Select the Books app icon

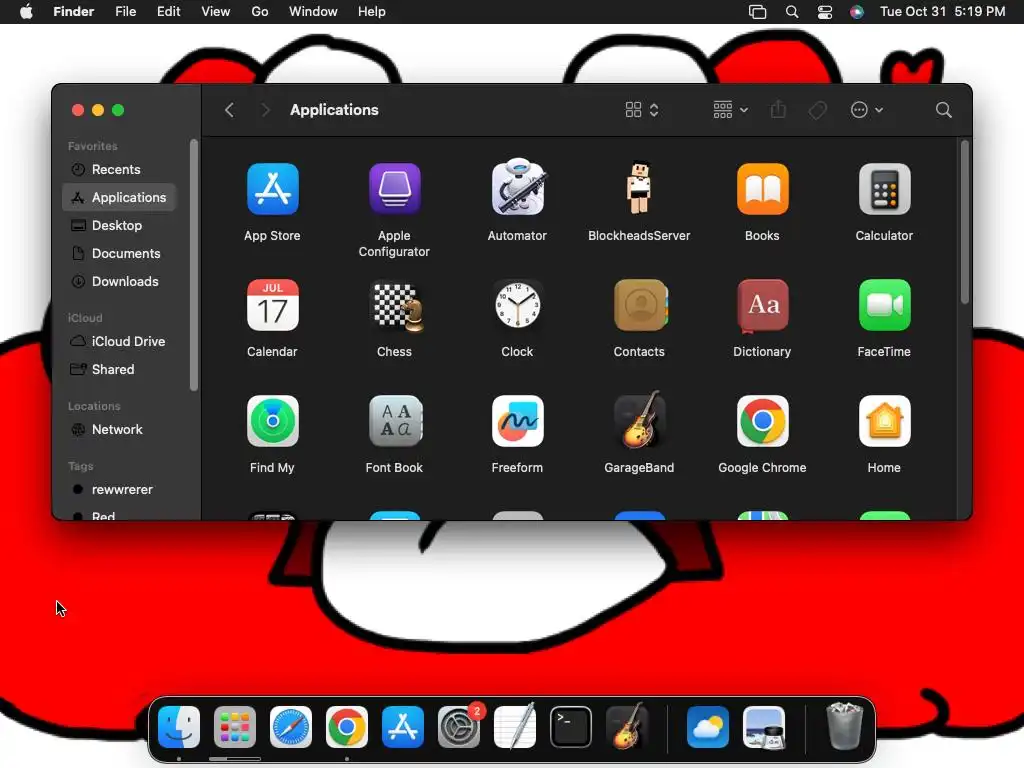click(762, 189)
